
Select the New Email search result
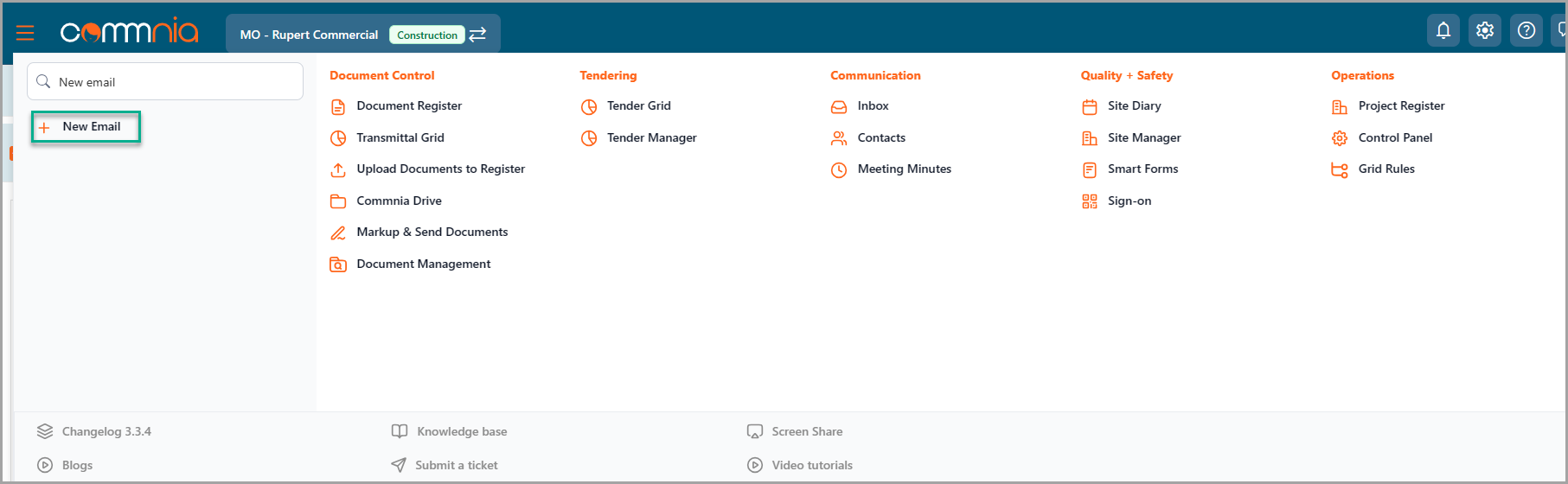point(91,127)
